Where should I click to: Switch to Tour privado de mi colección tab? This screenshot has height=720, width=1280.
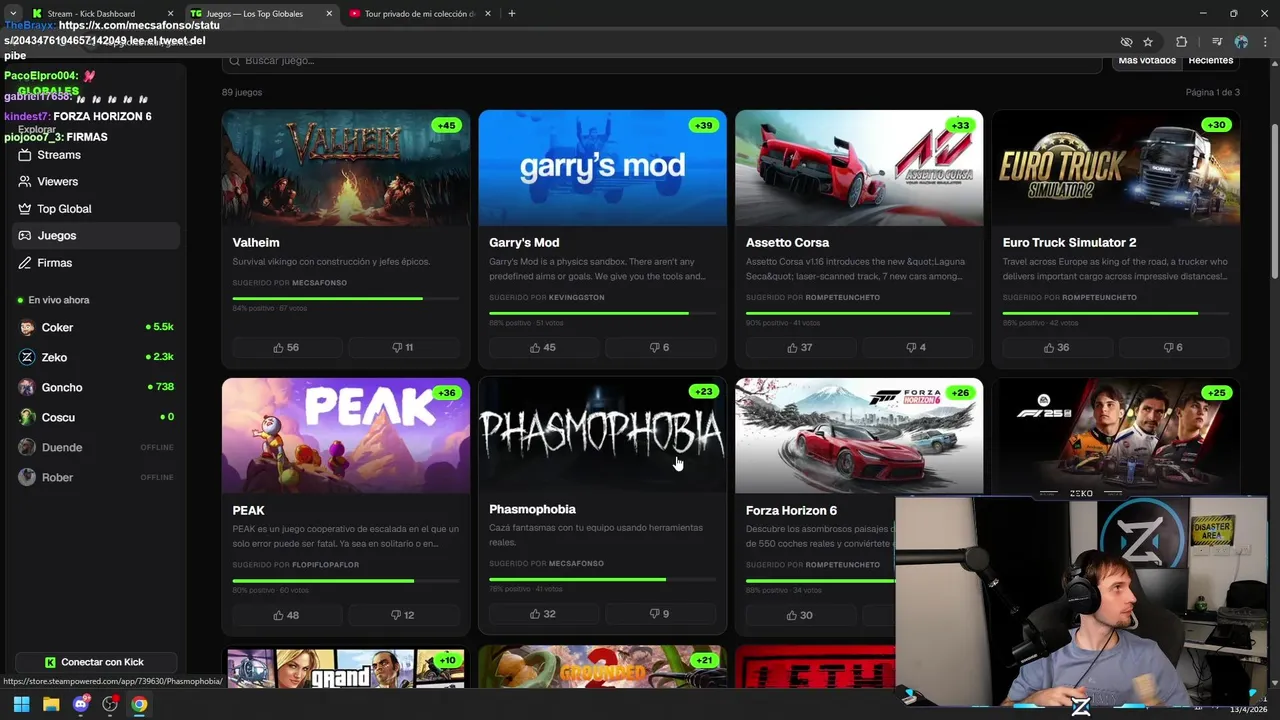(420, 14)
